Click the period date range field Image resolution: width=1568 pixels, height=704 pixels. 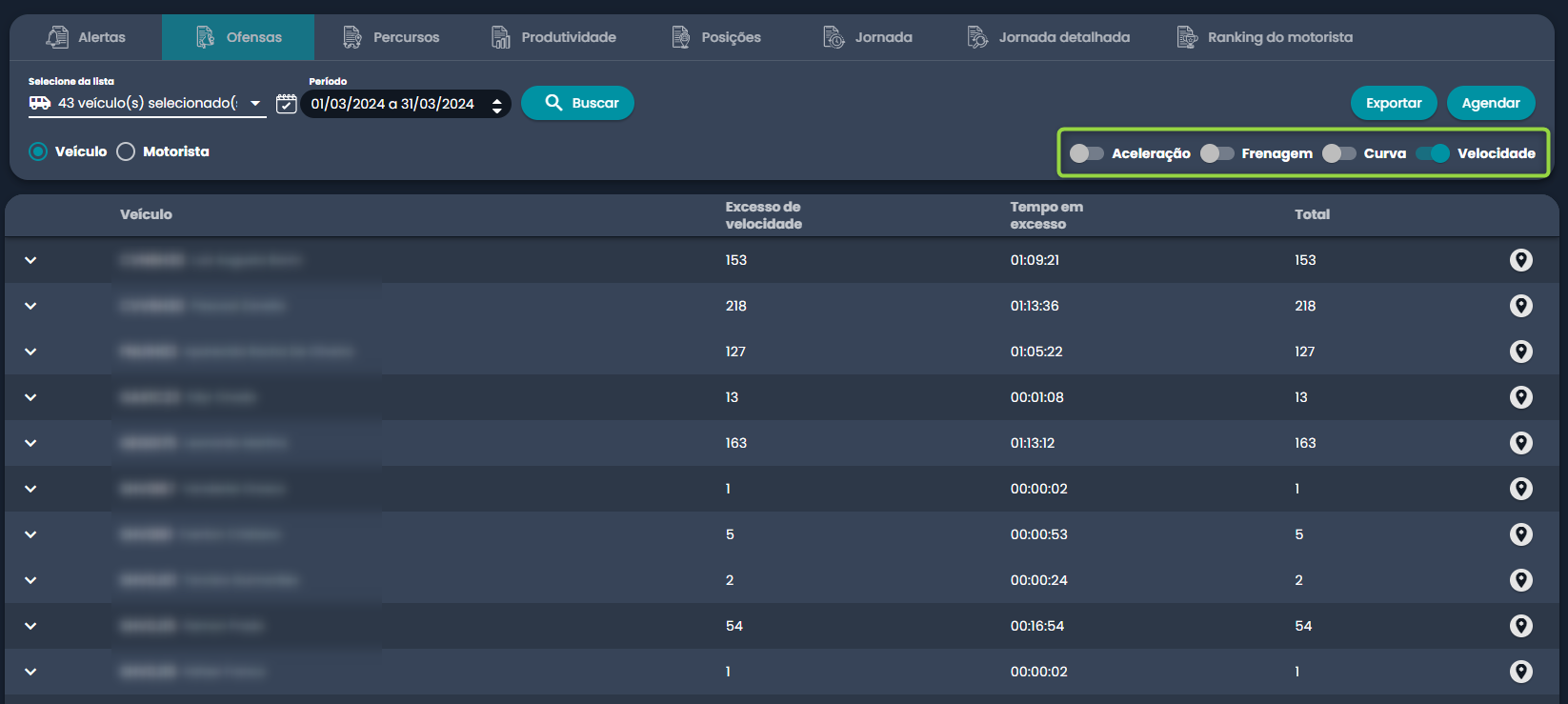pos(392,104)
